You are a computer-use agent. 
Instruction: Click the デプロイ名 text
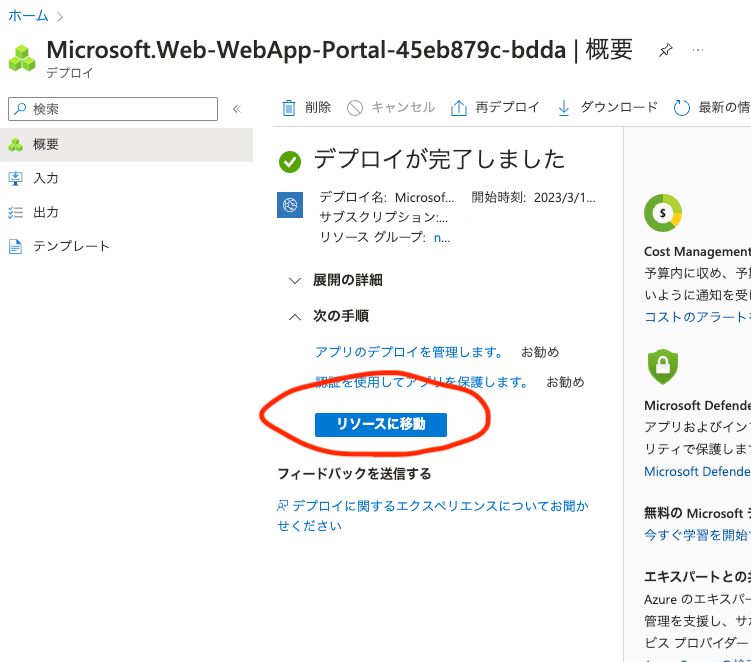[387, 197]
